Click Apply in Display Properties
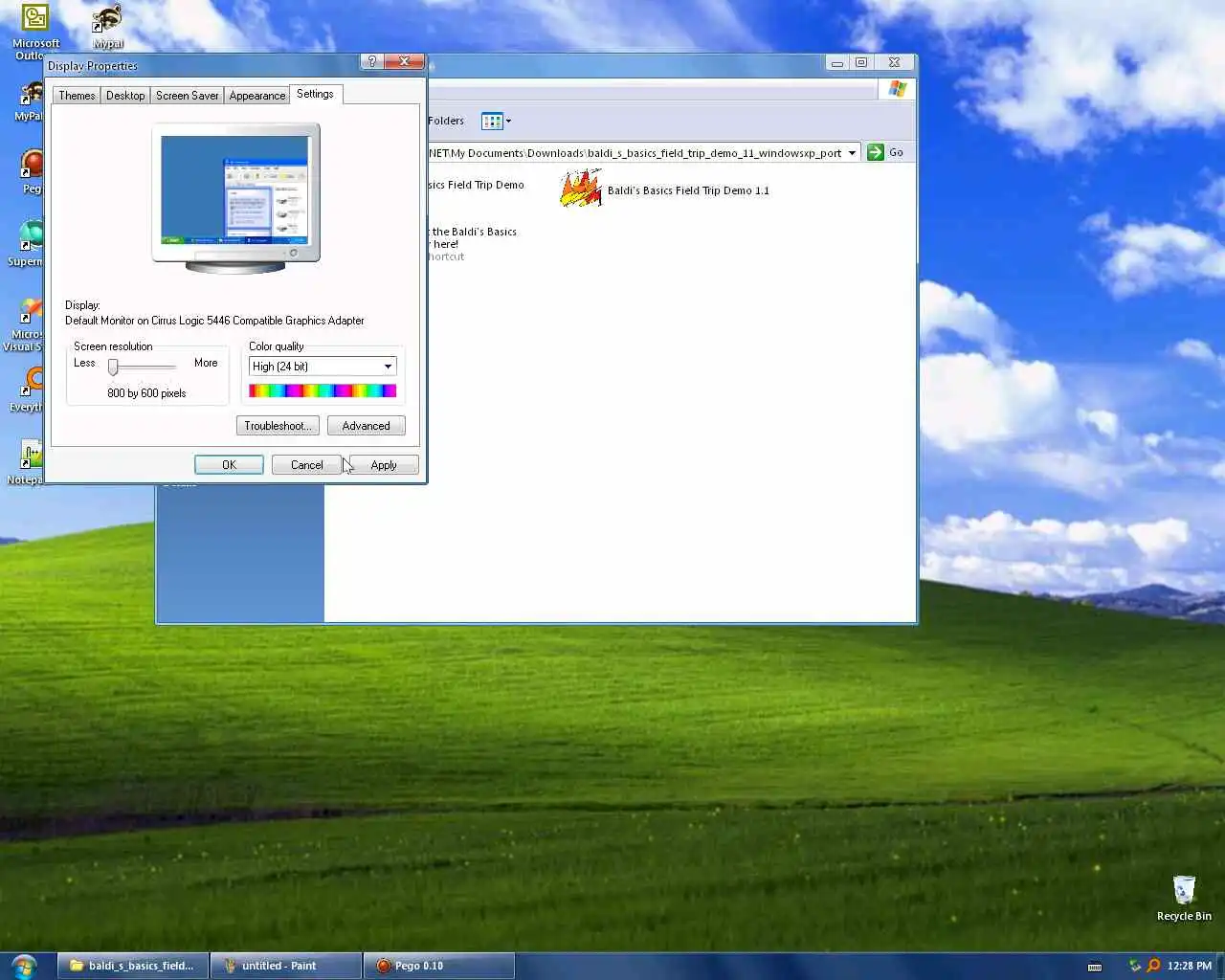Screen dimensions: 1225x980 click(384, 465)
